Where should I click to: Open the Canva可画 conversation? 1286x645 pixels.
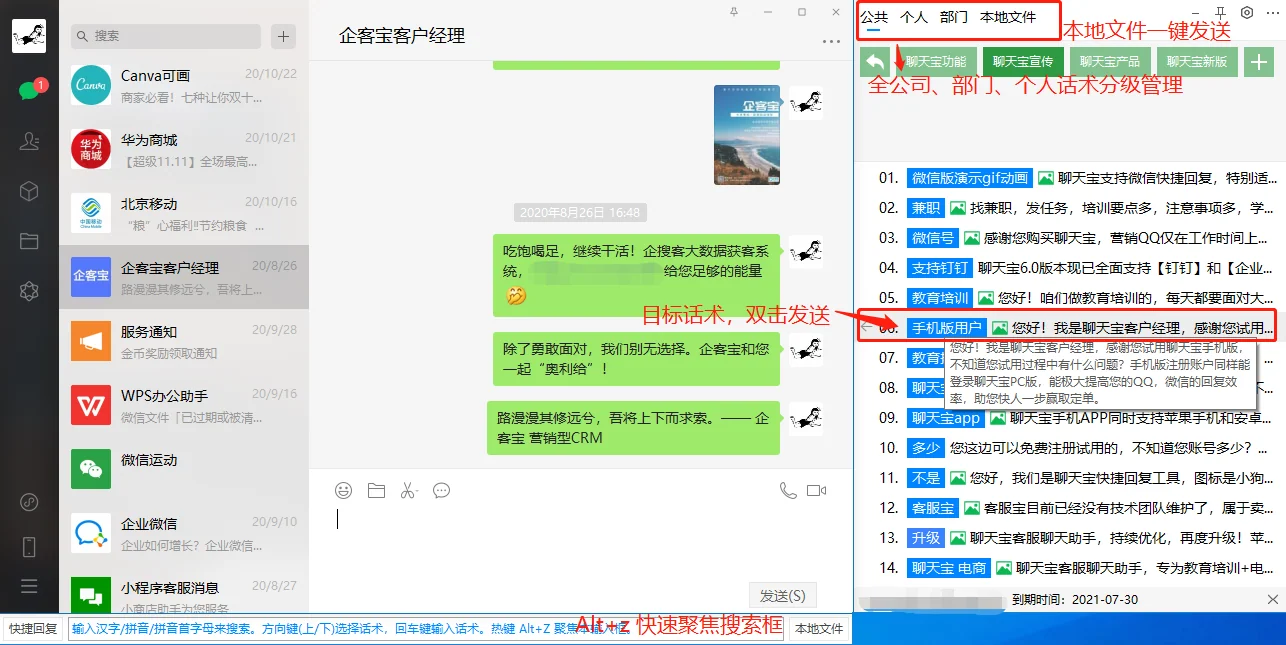point(184,86)
